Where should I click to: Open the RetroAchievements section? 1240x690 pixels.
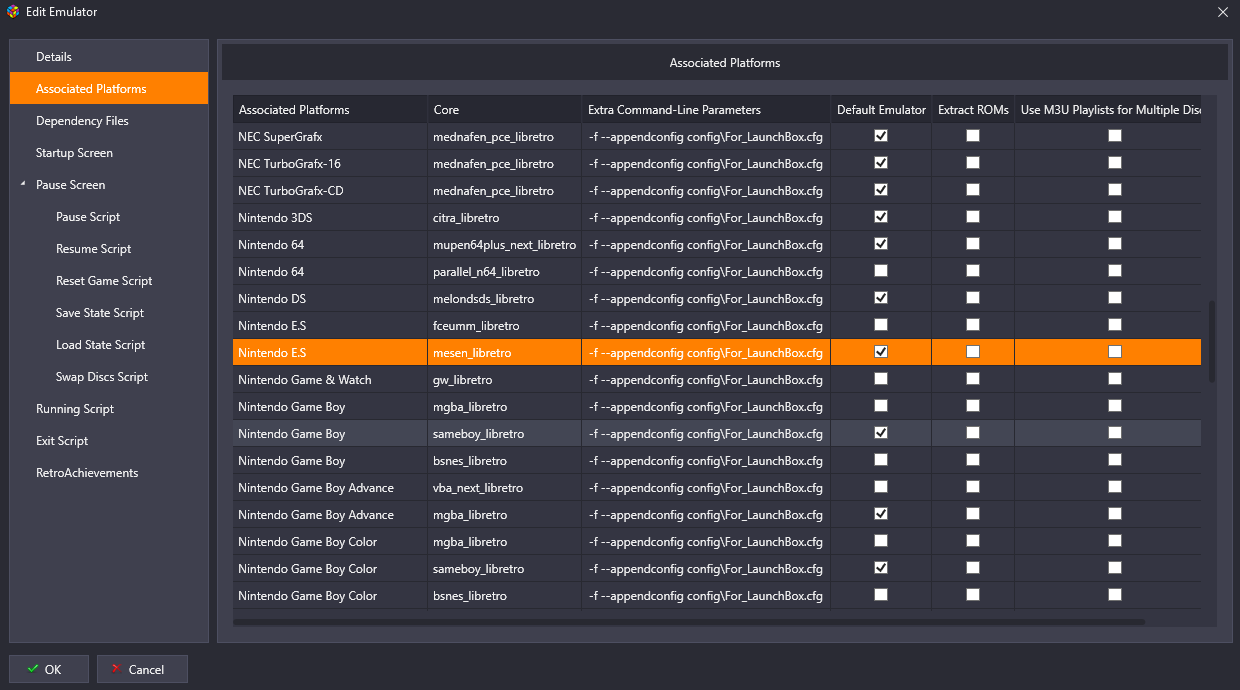pyautogui.click(x=87, y=473)
